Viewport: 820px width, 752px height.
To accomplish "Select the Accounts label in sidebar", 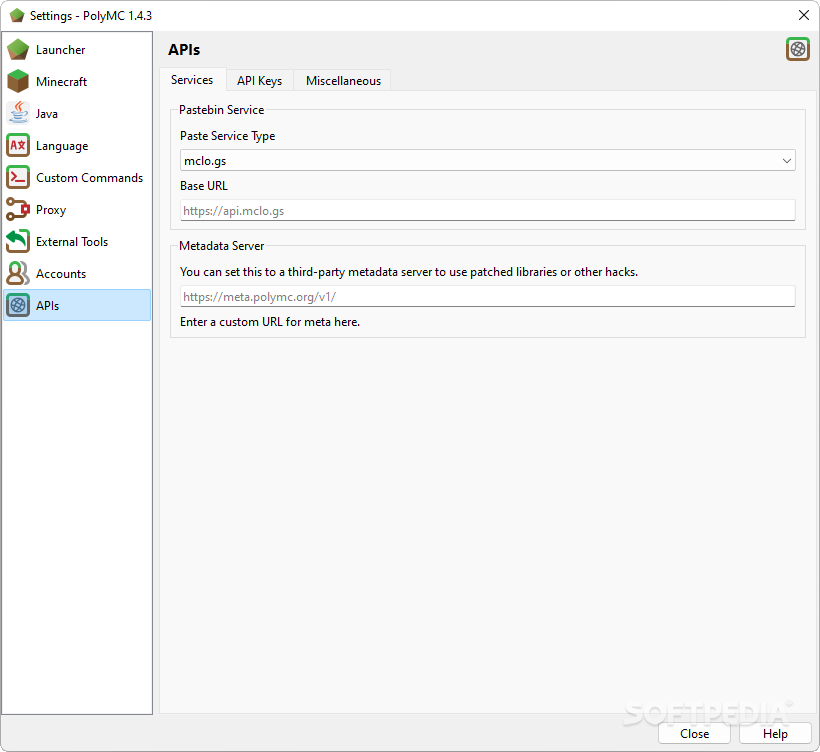I will (x=61, y=274).
